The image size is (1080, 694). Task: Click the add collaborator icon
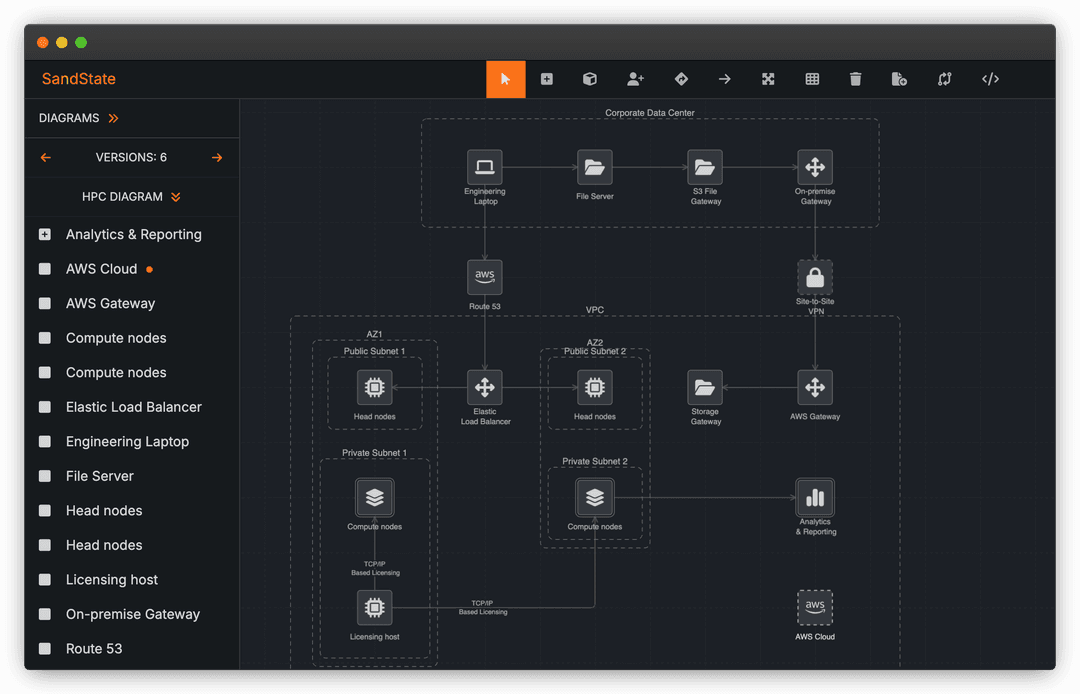click(635, 78)
